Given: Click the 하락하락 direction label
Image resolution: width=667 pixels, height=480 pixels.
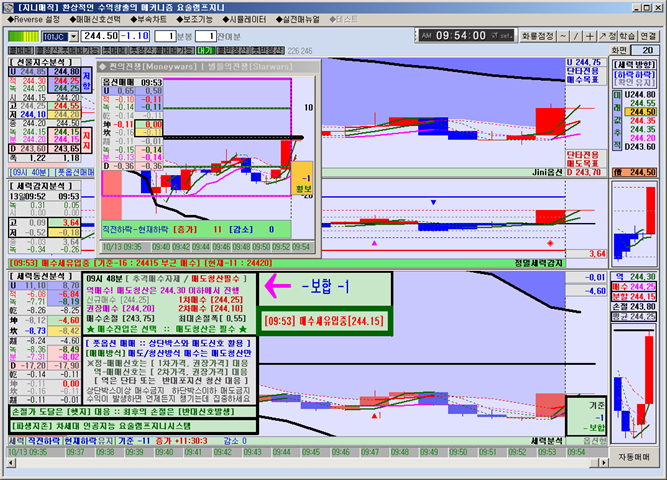Looking at the screenshot, I should pos(634,74).
